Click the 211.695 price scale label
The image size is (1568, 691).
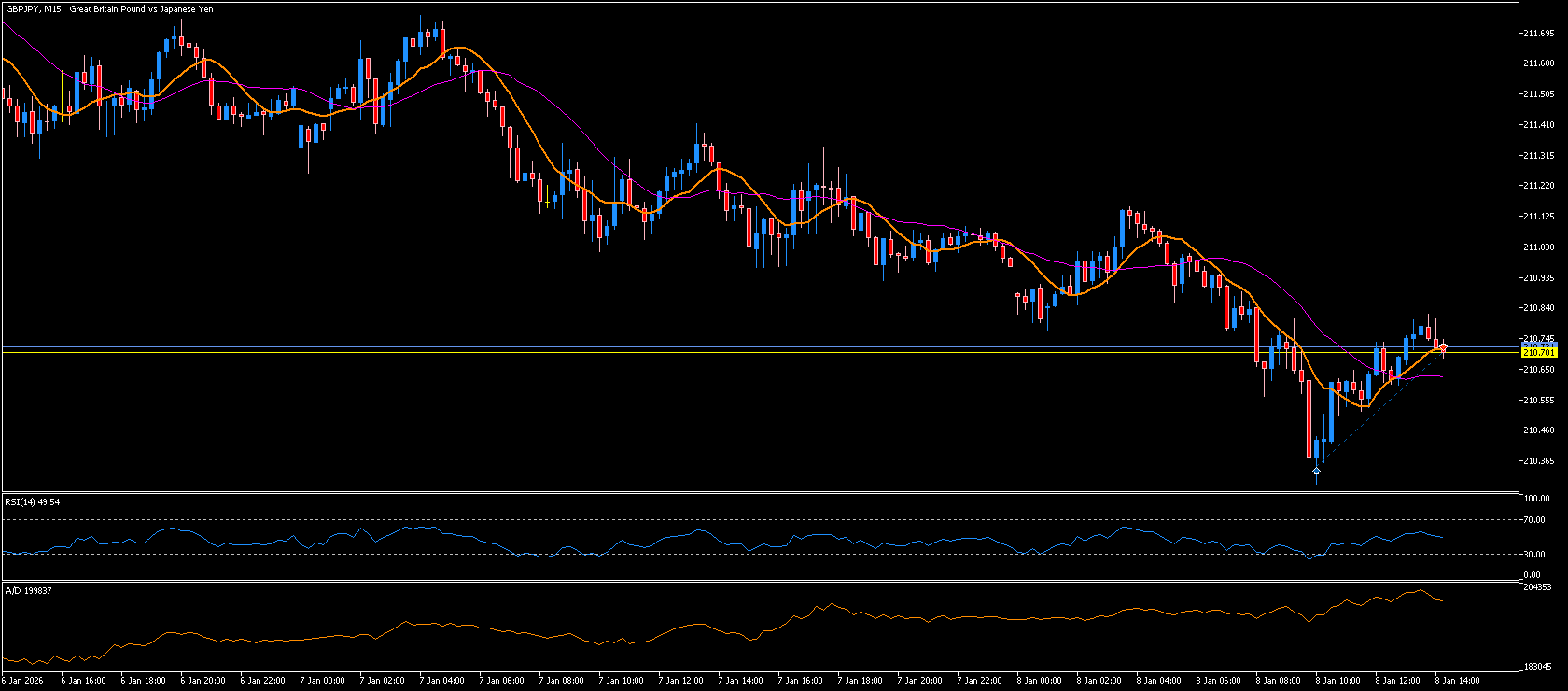coord(1538,34)
